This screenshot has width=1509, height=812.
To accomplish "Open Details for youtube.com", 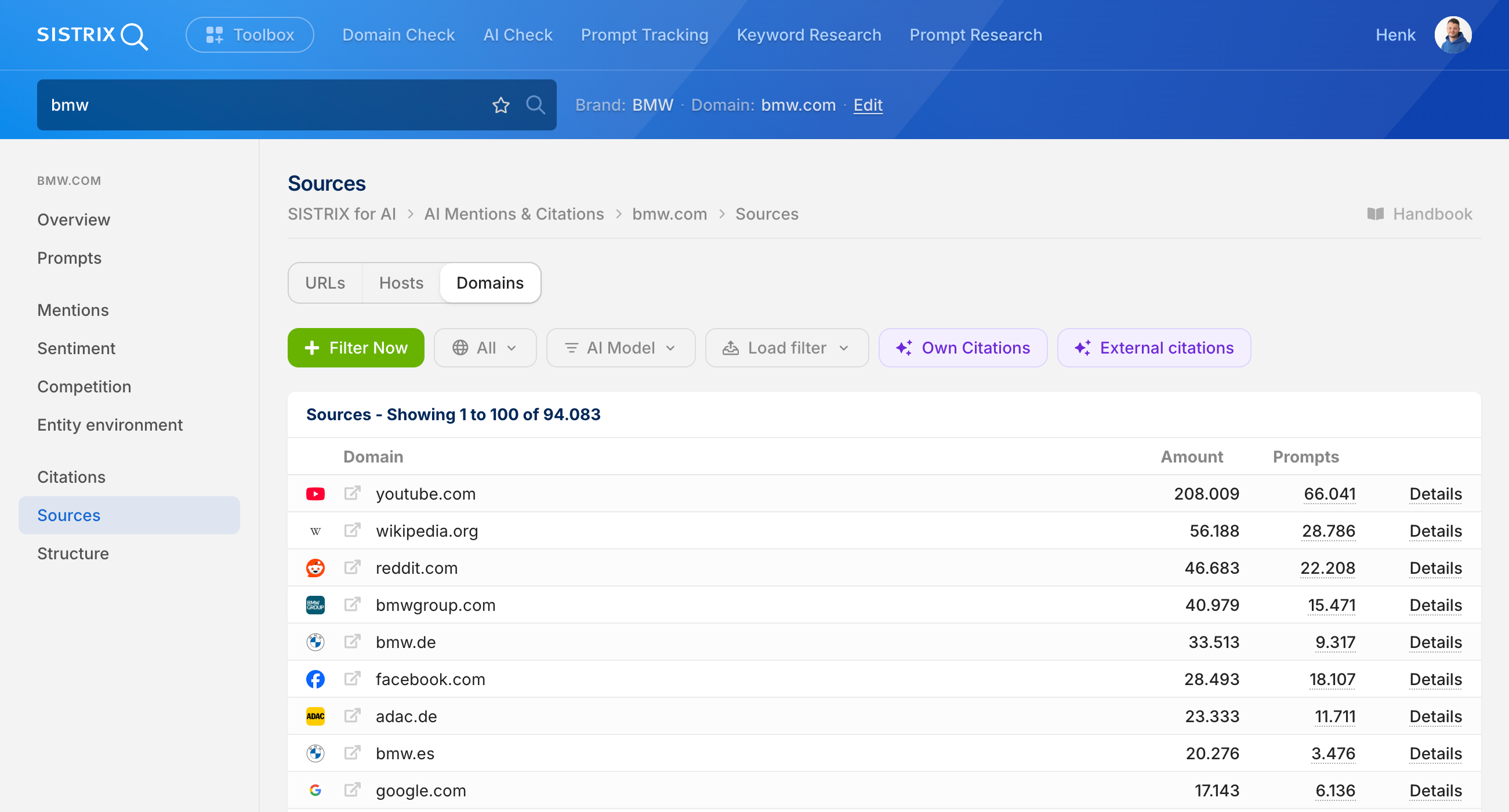I will (x=1435, y=494).
